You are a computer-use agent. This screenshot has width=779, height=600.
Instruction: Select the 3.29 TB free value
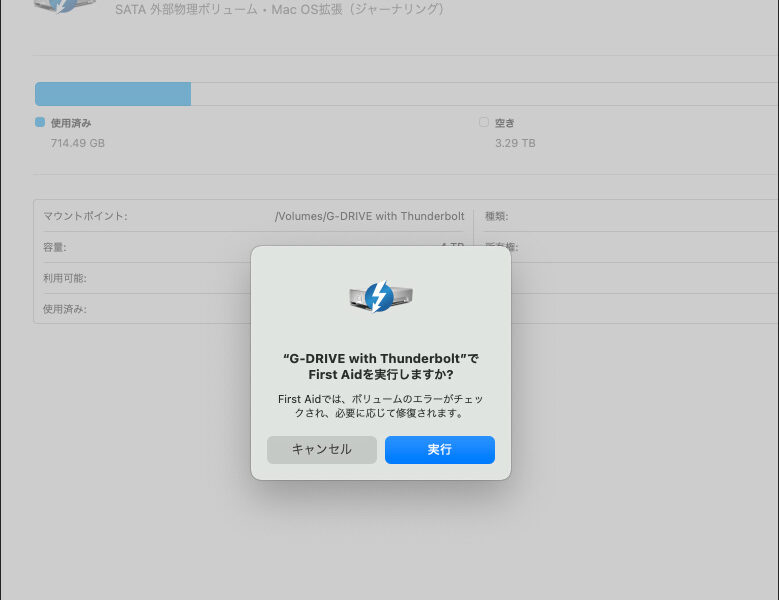[x=515, y=143]
